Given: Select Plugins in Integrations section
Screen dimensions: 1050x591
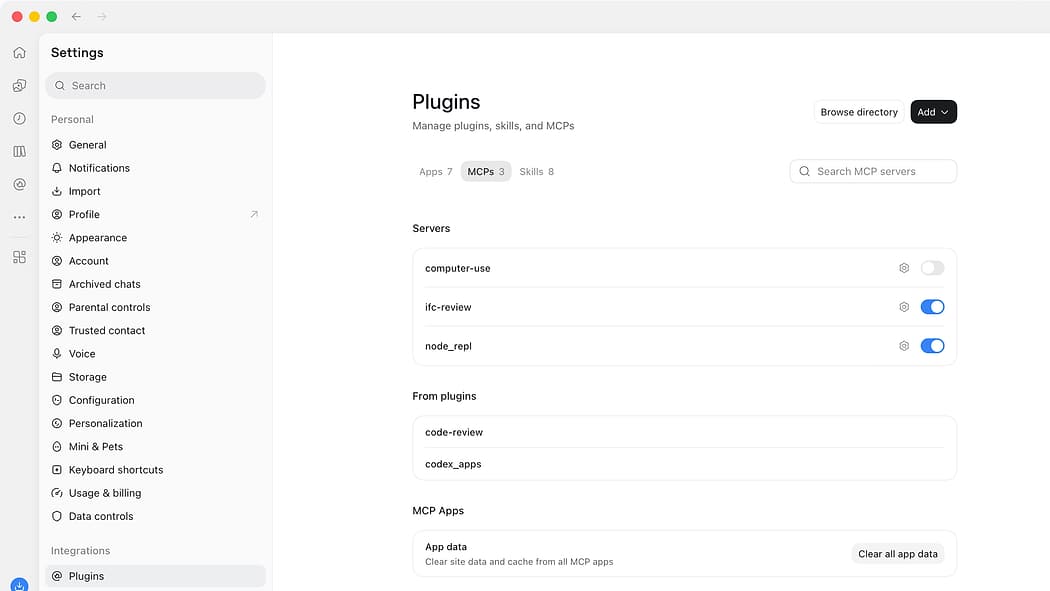Looking at the screenshot, I should [x=155, y=576].
